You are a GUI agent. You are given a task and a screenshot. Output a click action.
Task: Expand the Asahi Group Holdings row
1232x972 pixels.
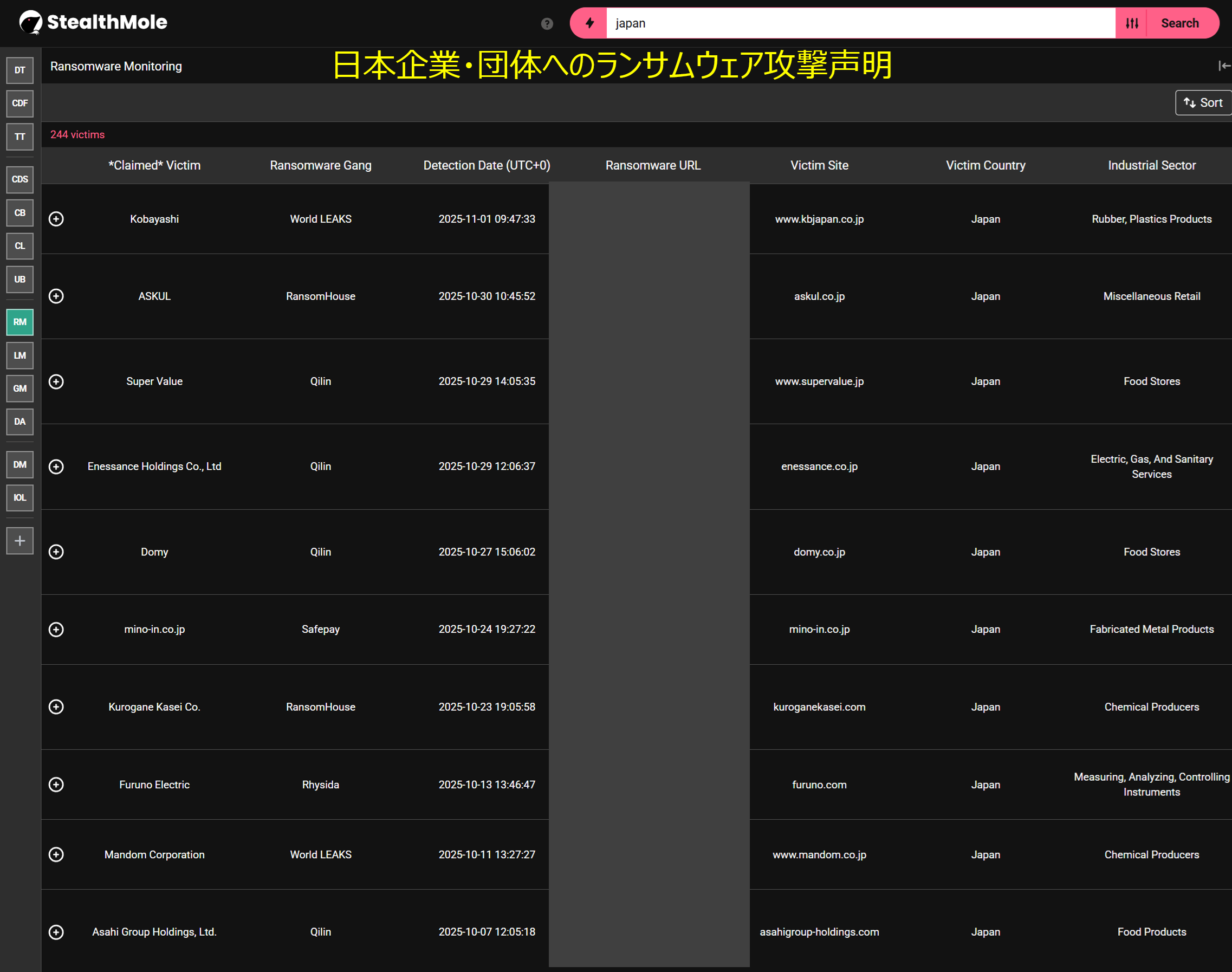(x=56, y=932)
